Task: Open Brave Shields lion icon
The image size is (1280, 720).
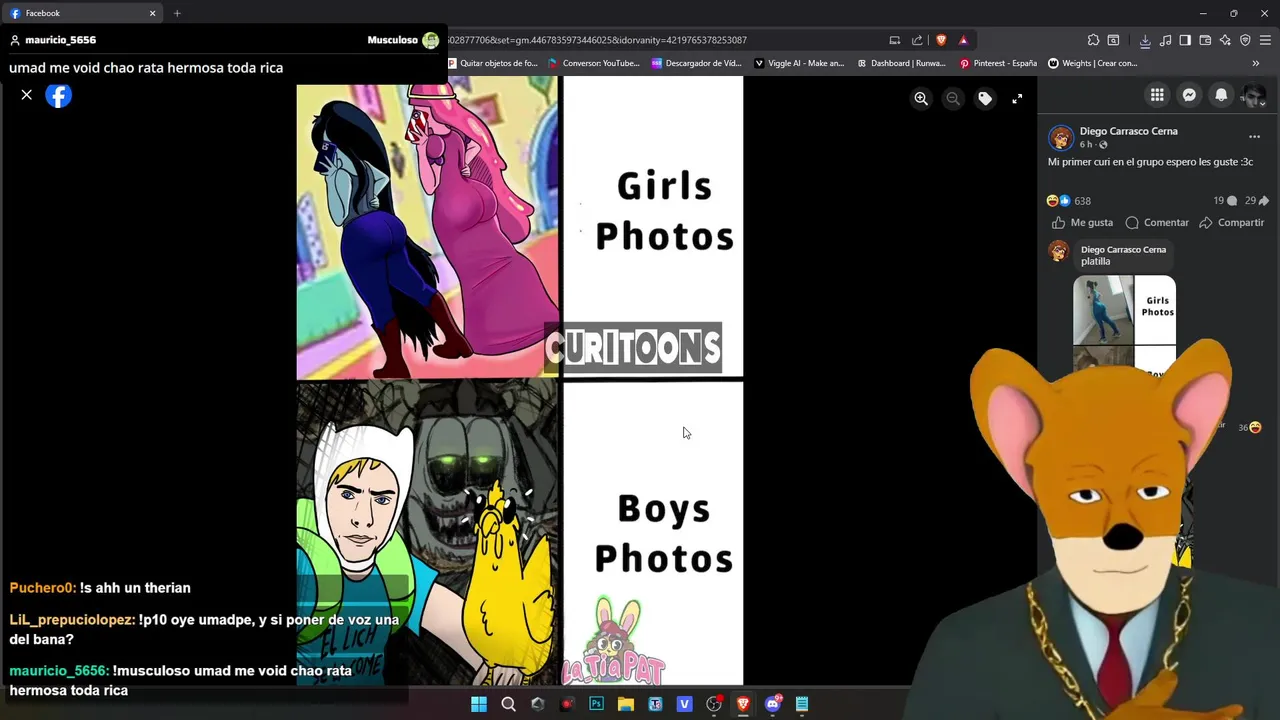Action: click(941, 40)
